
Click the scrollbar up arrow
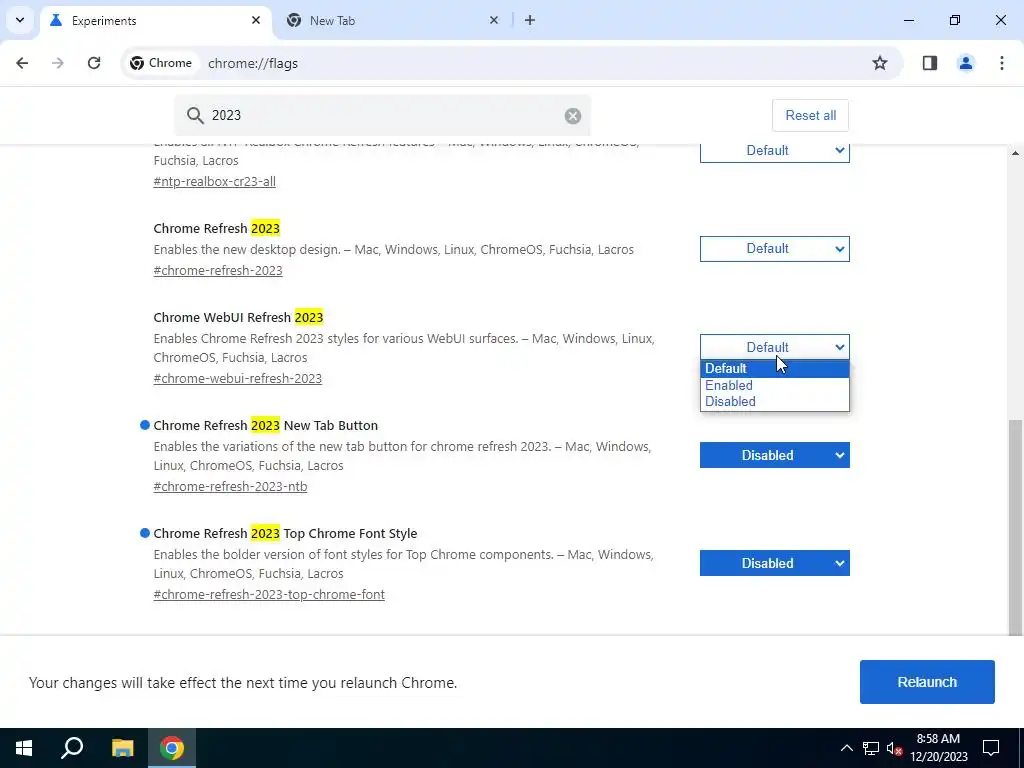click(1015, 153)
